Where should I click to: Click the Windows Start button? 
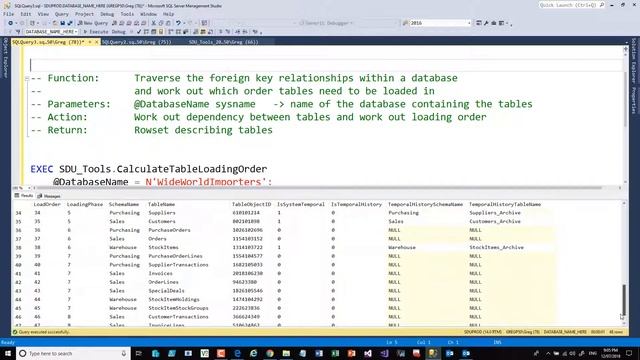pos(7,353)
